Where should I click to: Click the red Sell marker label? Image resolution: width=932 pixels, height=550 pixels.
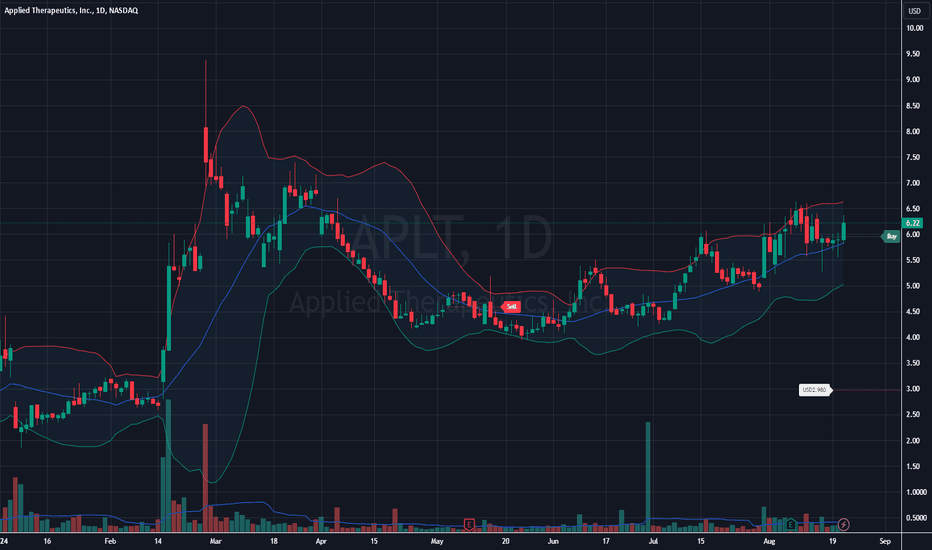point(511,307)
